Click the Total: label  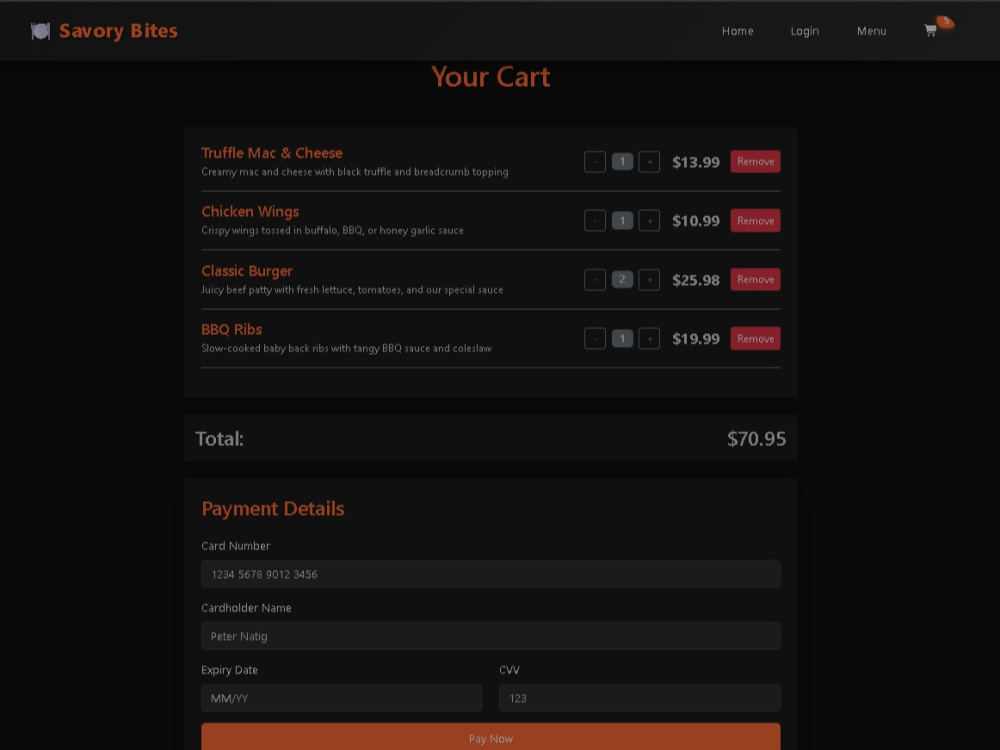tap(219, 439)
